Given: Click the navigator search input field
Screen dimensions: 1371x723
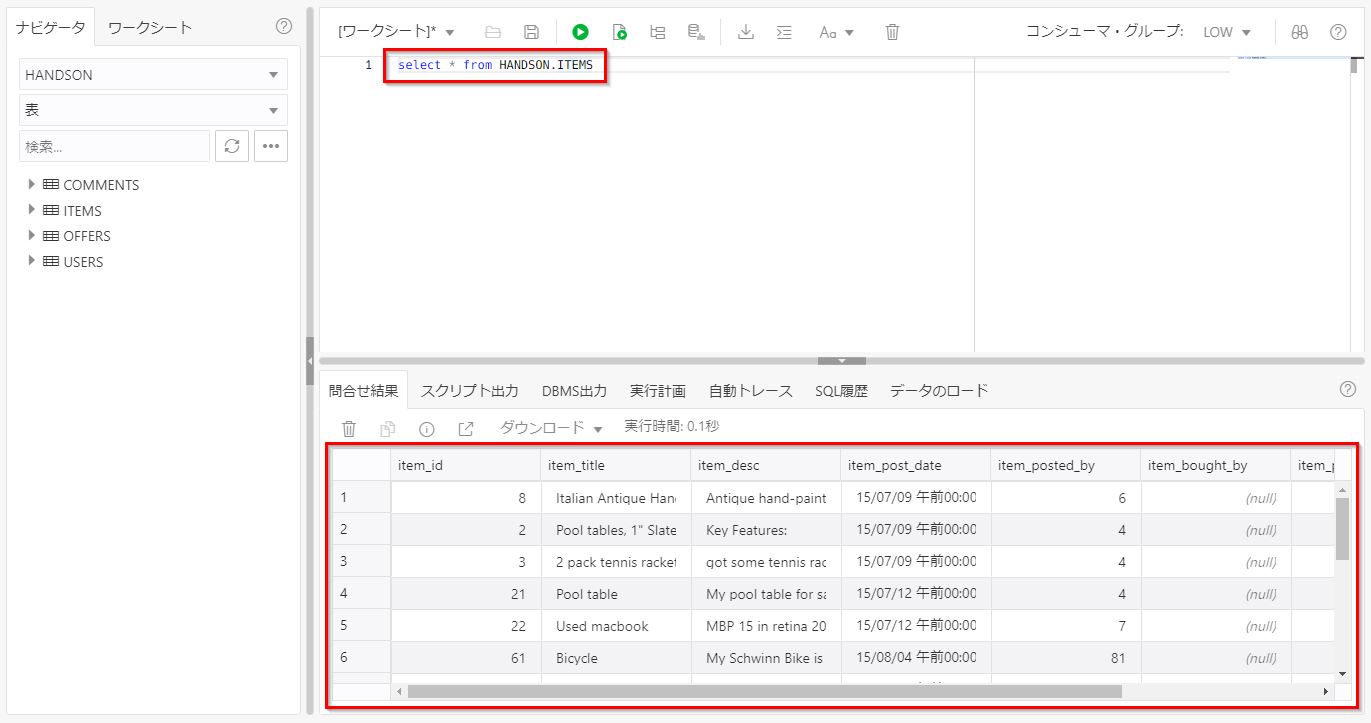Looking at the screenshot, I should [114, 146].
